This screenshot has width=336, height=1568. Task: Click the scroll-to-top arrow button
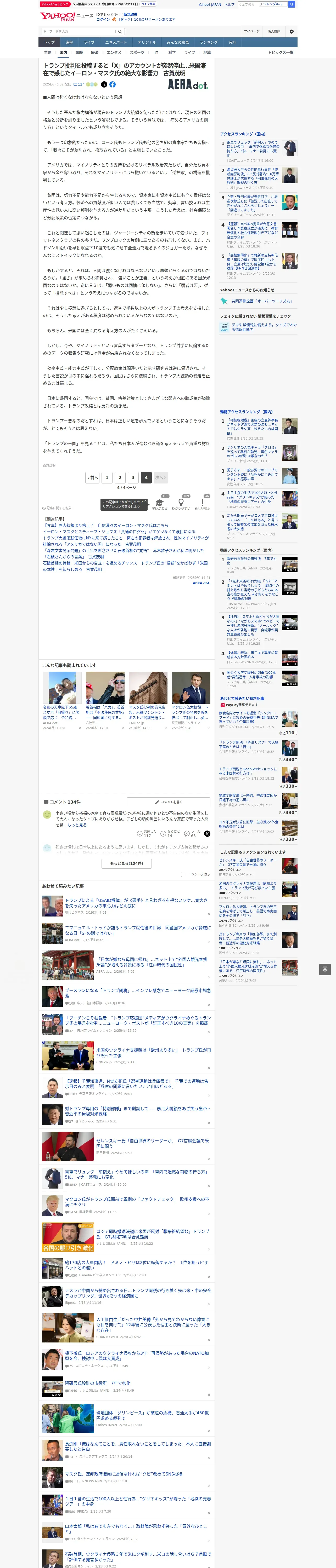coord(324,969)
